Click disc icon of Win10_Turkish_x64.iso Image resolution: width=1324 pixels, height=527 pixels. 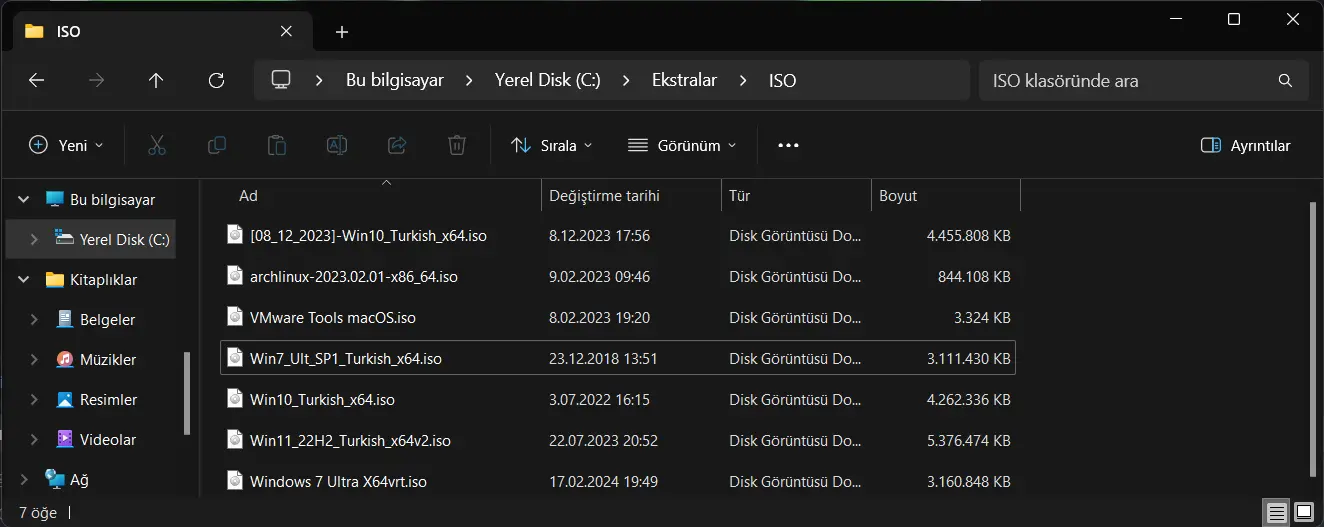point(235,399)
